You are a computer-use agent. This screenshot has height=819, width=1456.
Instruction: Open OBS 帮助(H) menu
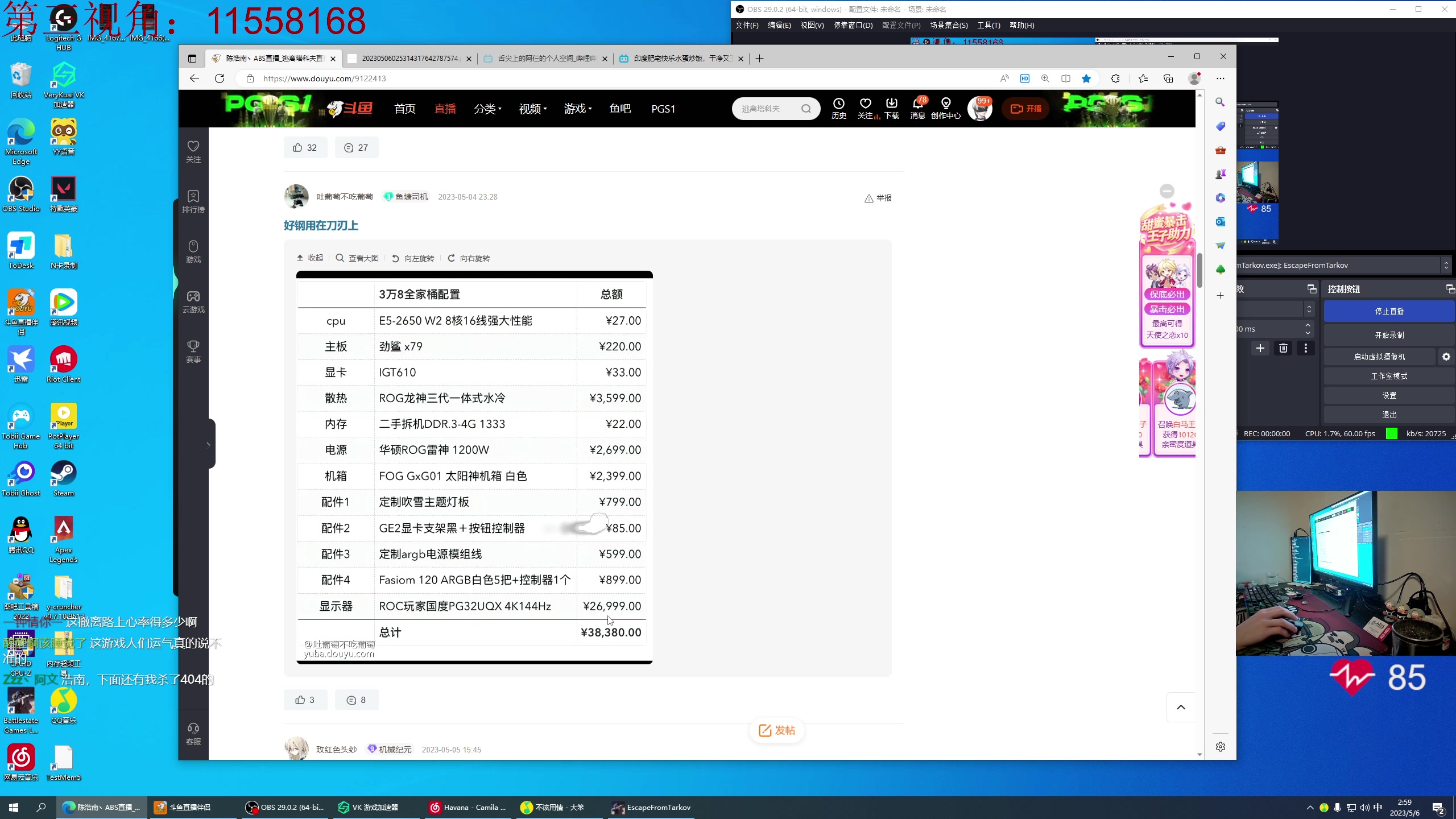pos(1021,25)
